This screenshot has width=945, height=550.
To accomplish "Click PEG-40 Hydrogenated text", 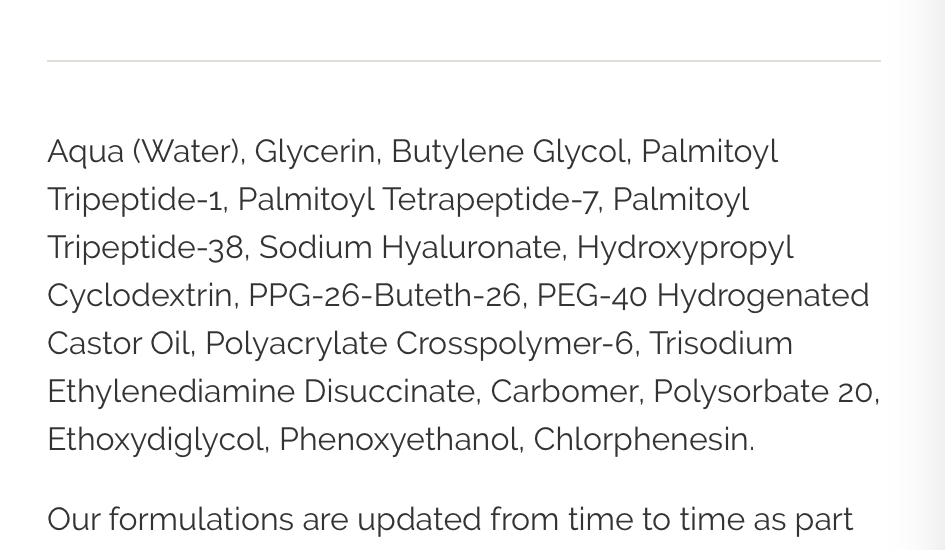I will click(x=703, y=296).
